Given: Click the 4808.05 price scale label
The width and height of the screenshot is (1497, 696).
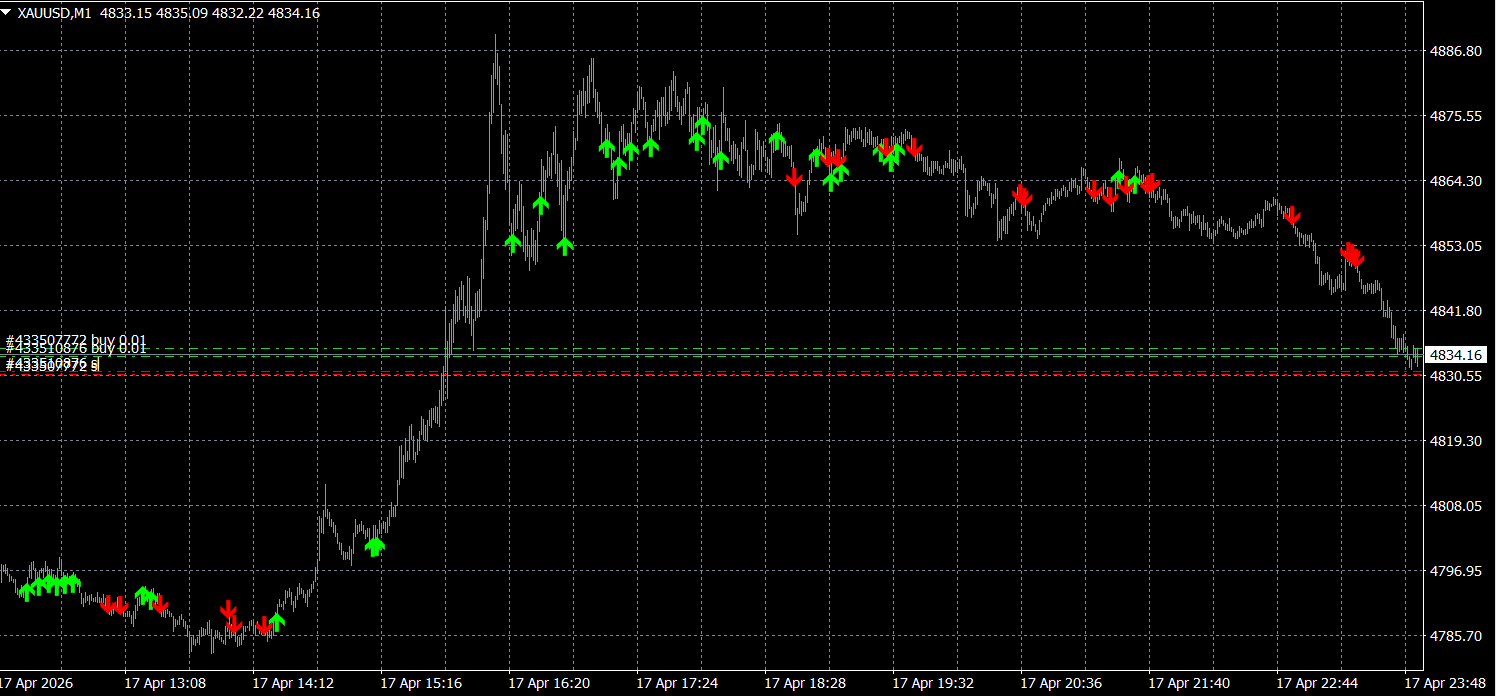Looking at the screenshot, I should [1455, 506].
